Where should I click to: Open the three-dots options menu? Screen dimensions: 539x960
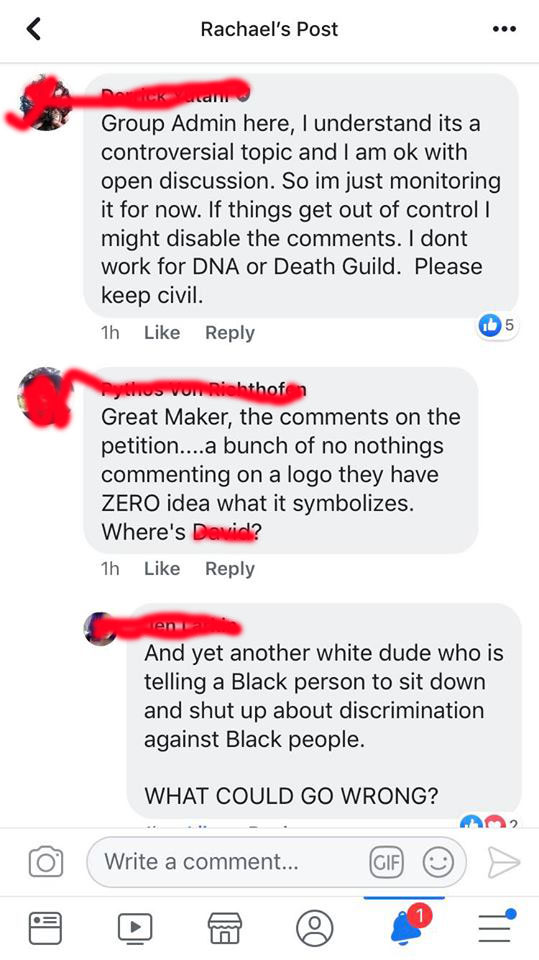point(504,29)
